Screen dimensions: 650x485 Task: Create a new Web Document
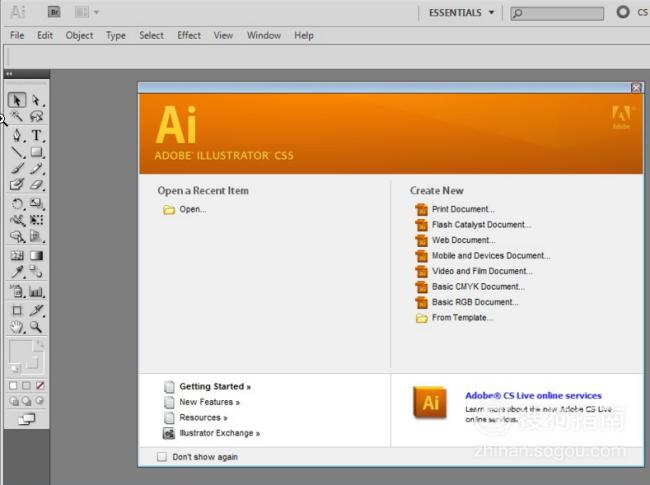click(x=455, y=240)
